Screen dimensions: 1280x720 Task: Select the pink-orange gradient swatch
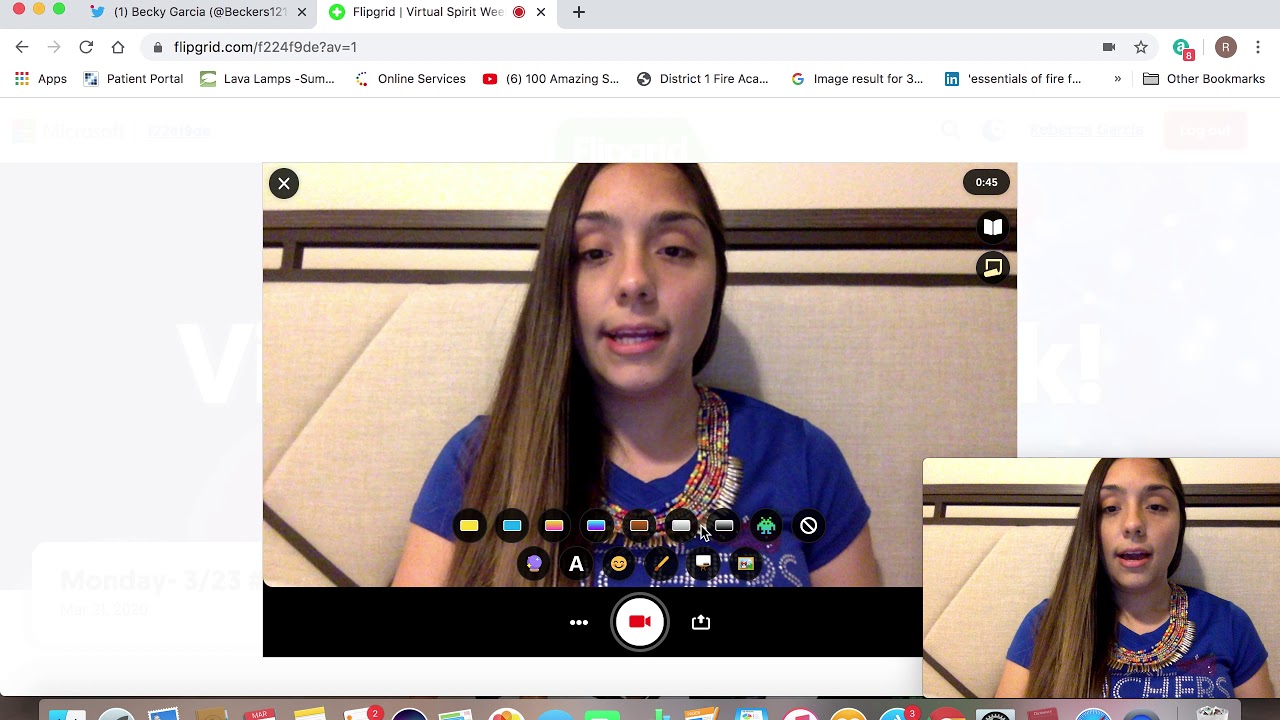tap(554, 526)
